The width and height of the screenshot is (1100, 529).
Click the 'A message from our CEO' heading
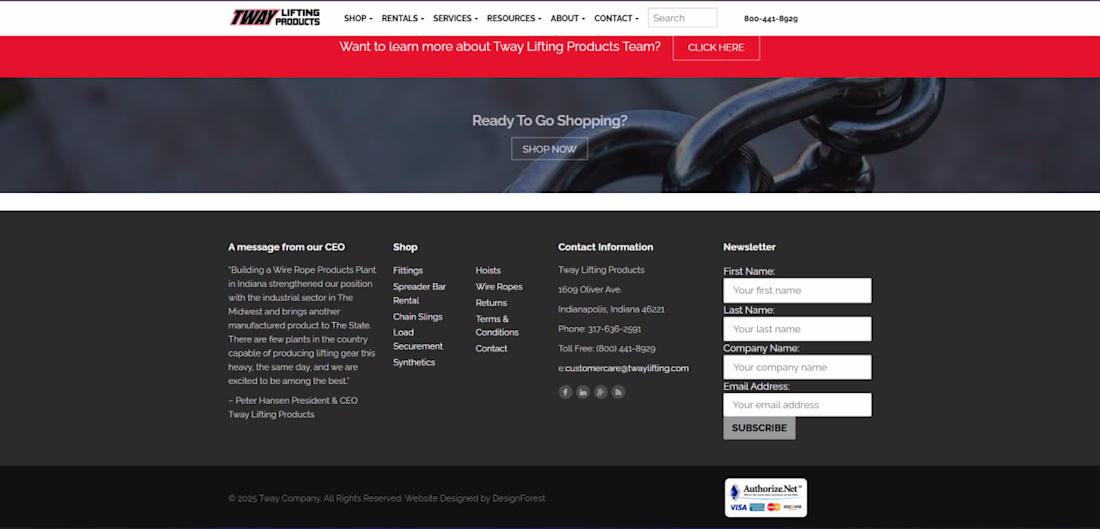click(x=286, y=247)
